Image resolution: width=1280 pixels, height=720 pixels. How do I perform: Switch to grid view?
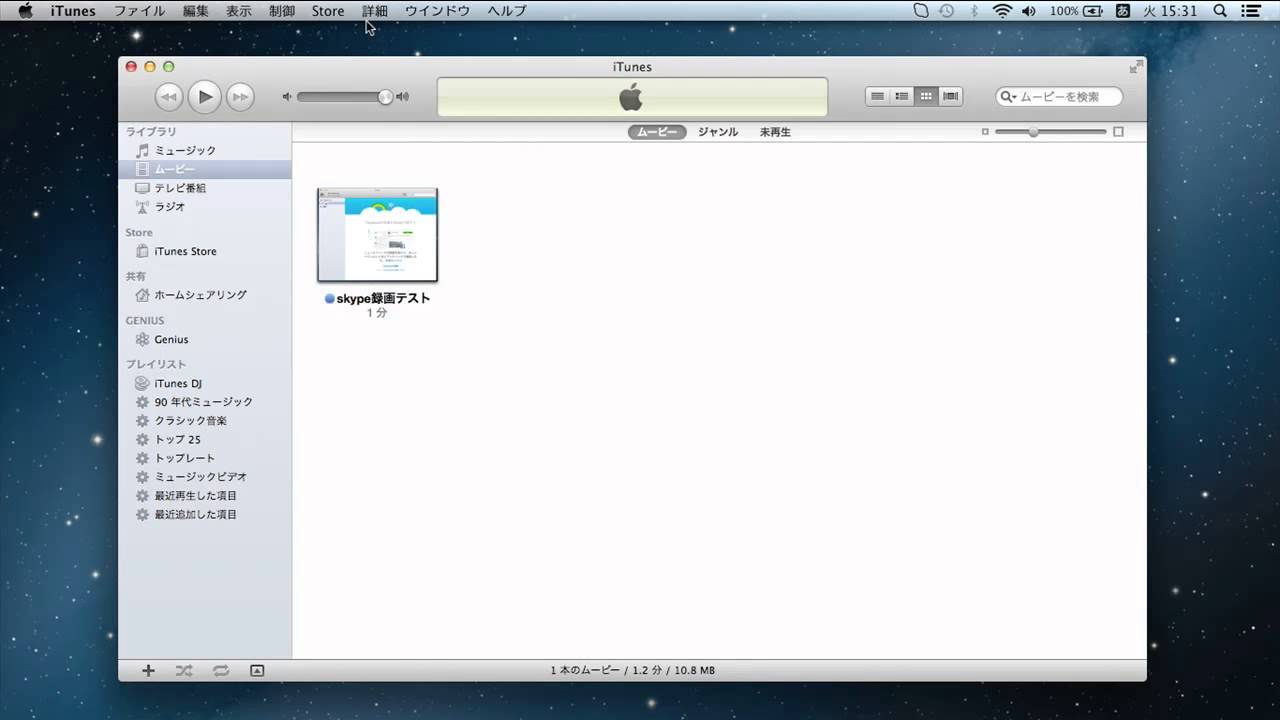point(926,96)
